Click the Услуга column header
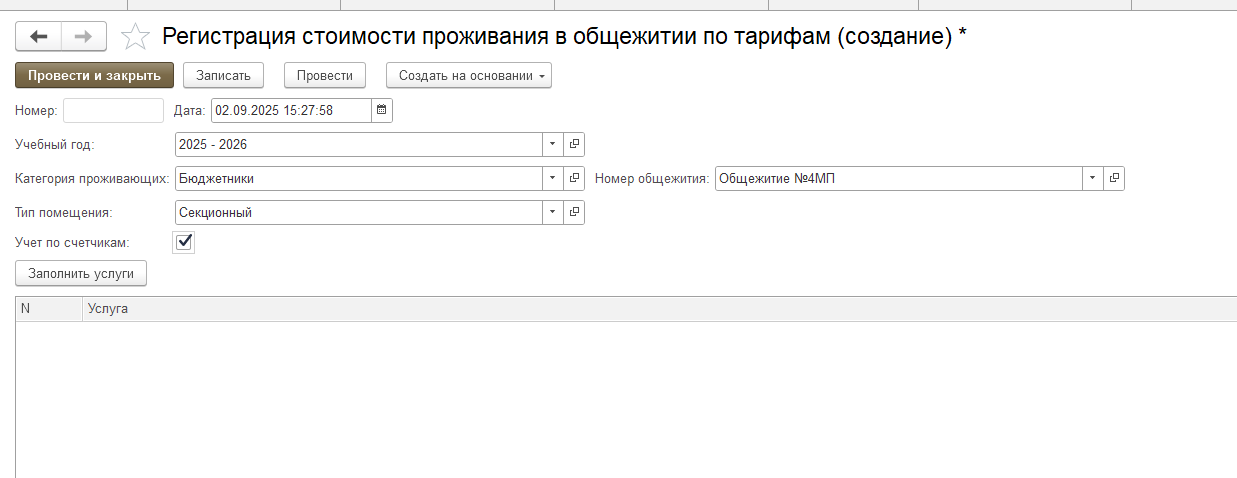Image resolution: width=1237 pixels, height=478 pixels. (x=108, y=309)
